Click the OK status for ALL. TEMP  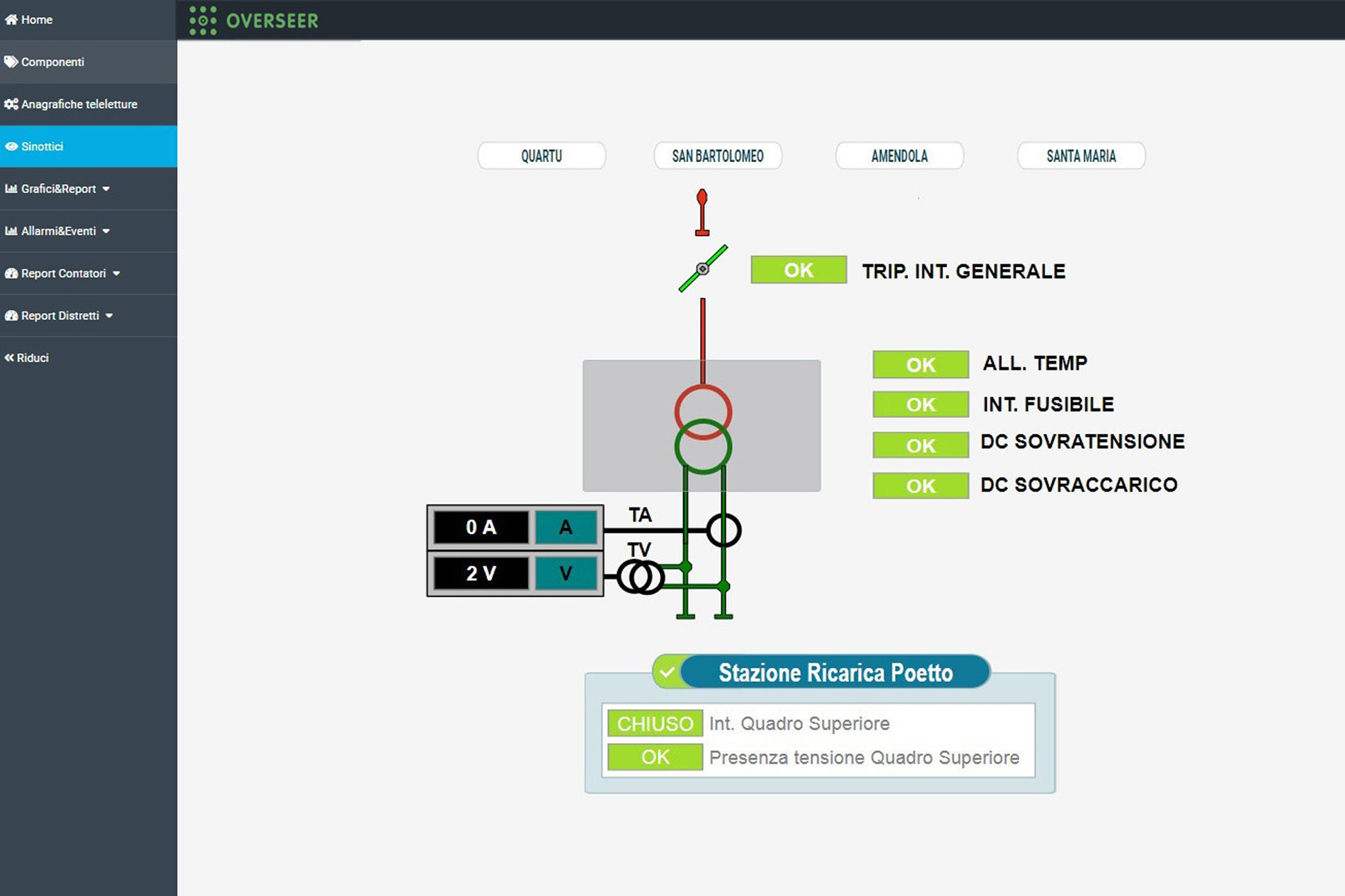point(921,364)
